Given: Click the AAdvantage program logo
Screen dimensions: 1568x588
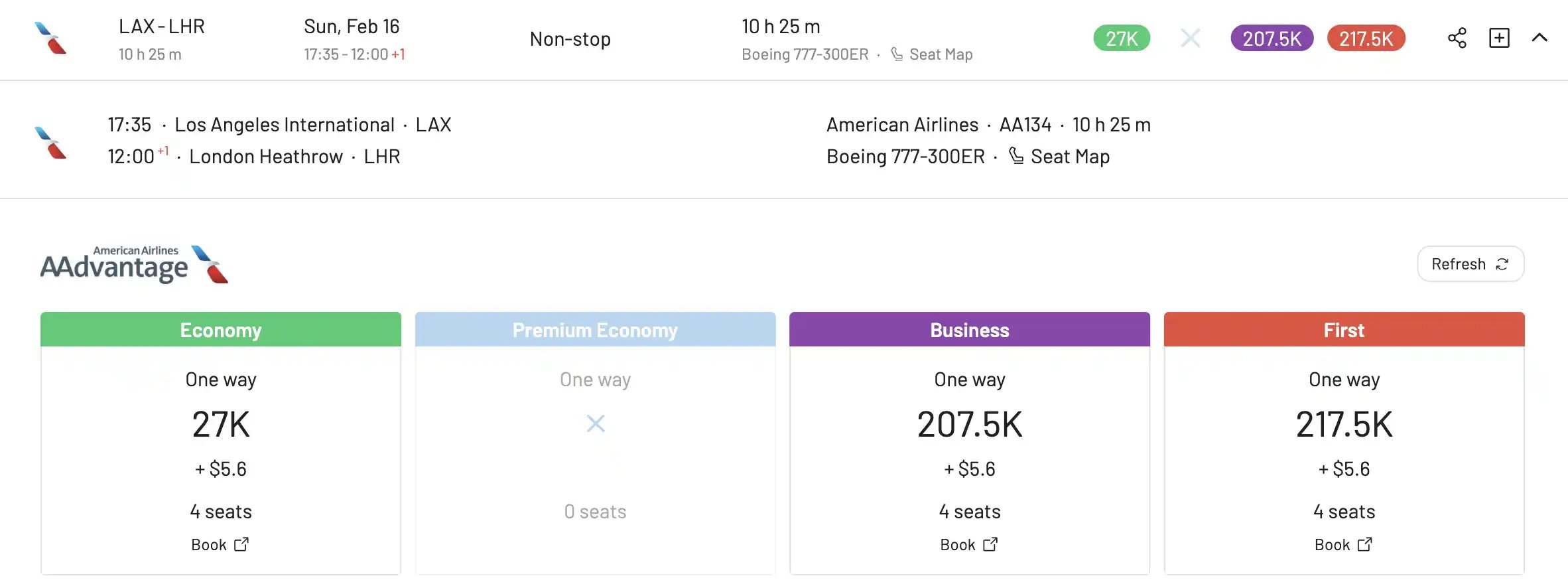Looking at the screenshot, I should (134, 264).
